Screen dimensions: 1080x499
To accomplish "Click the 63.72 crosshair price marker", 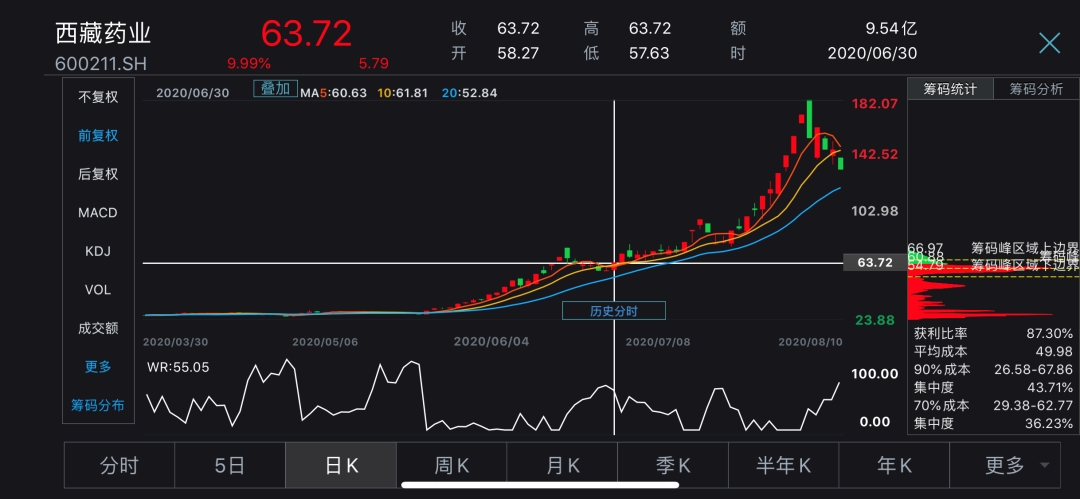I will tap(875, 263).
